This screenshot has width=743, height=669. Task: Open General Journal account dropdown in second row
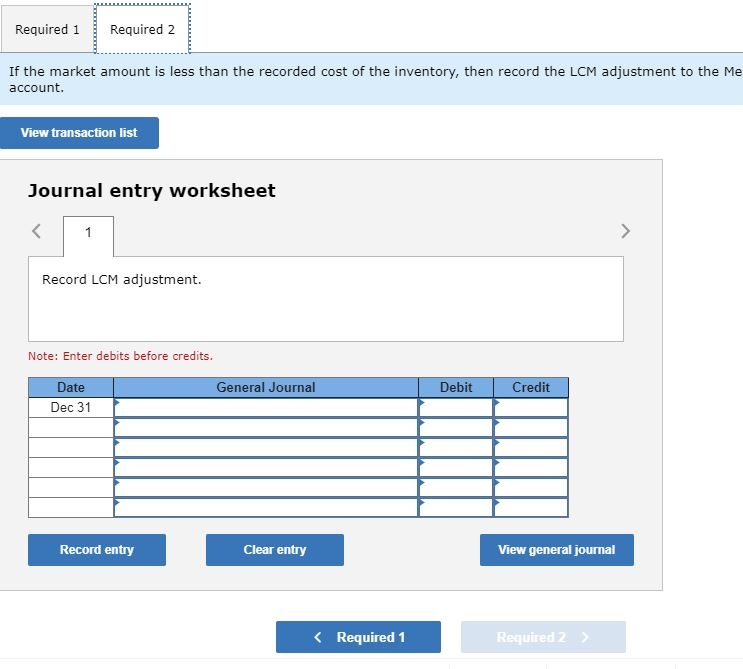coord(266,428)
